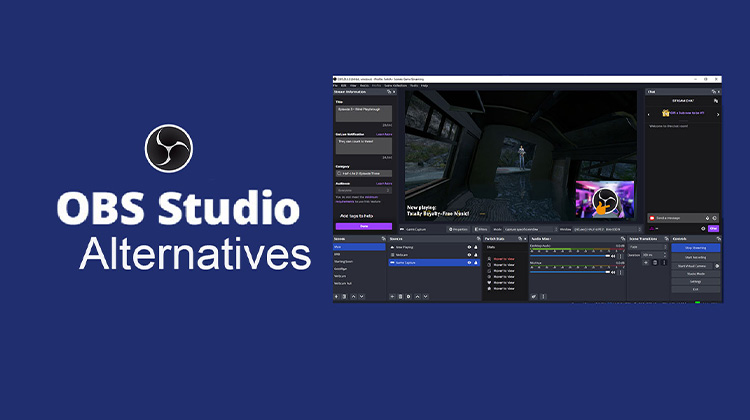Open Audio Mixer advanced properties gear icon

(x=534, y=297)
